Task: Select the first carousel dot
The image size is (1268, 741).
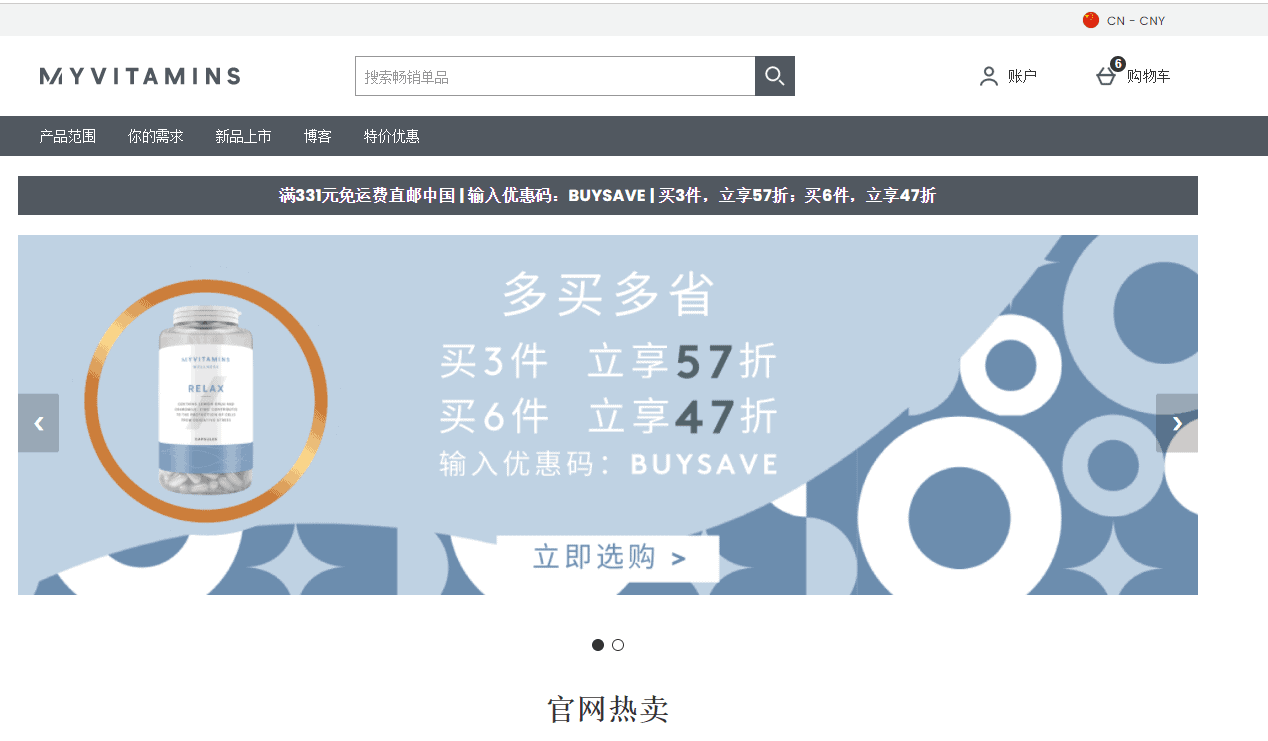Action: pyautogui.click(x=598, y=645)
